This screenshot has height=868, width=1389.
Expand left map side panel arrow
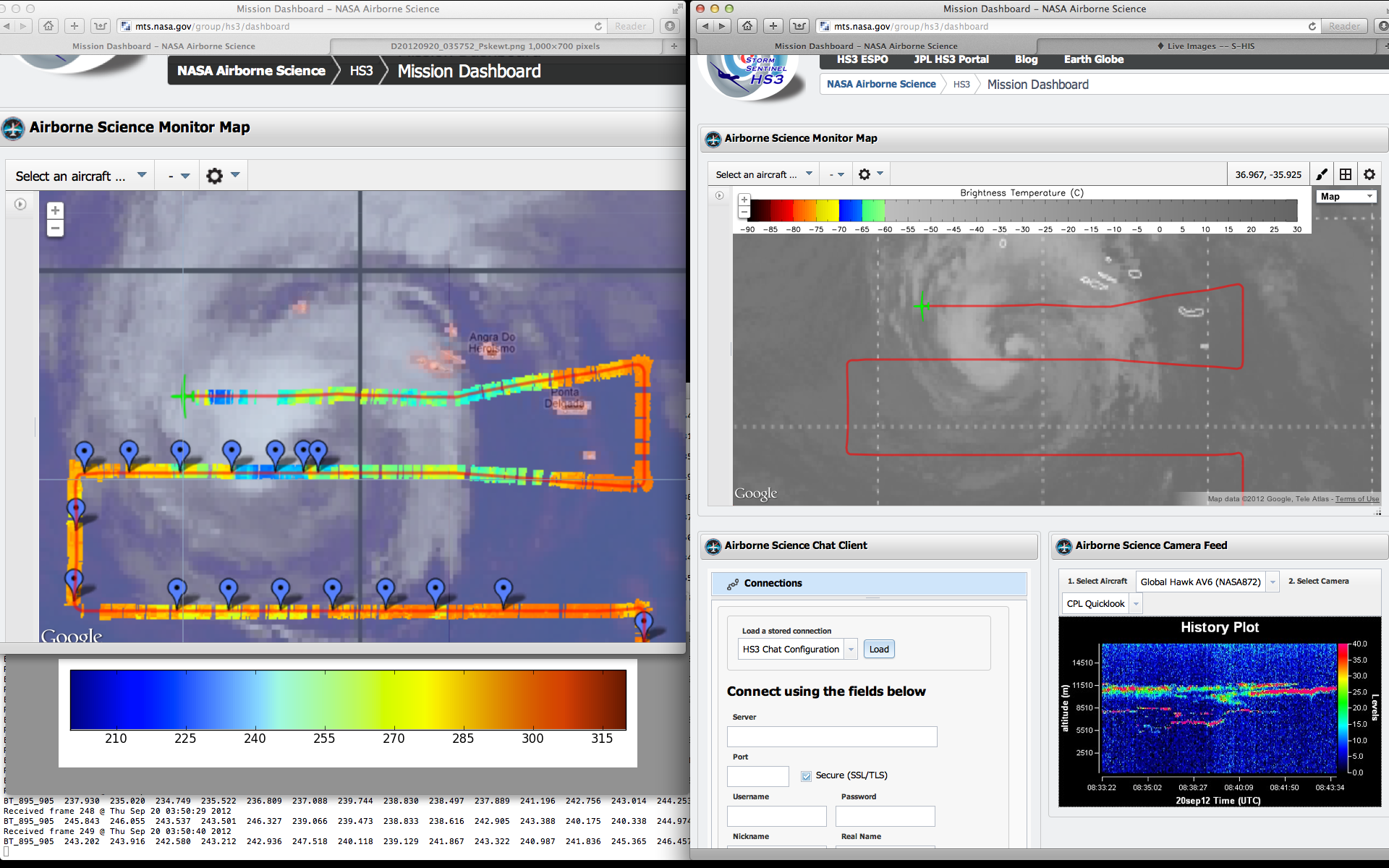tap(20, 205)
